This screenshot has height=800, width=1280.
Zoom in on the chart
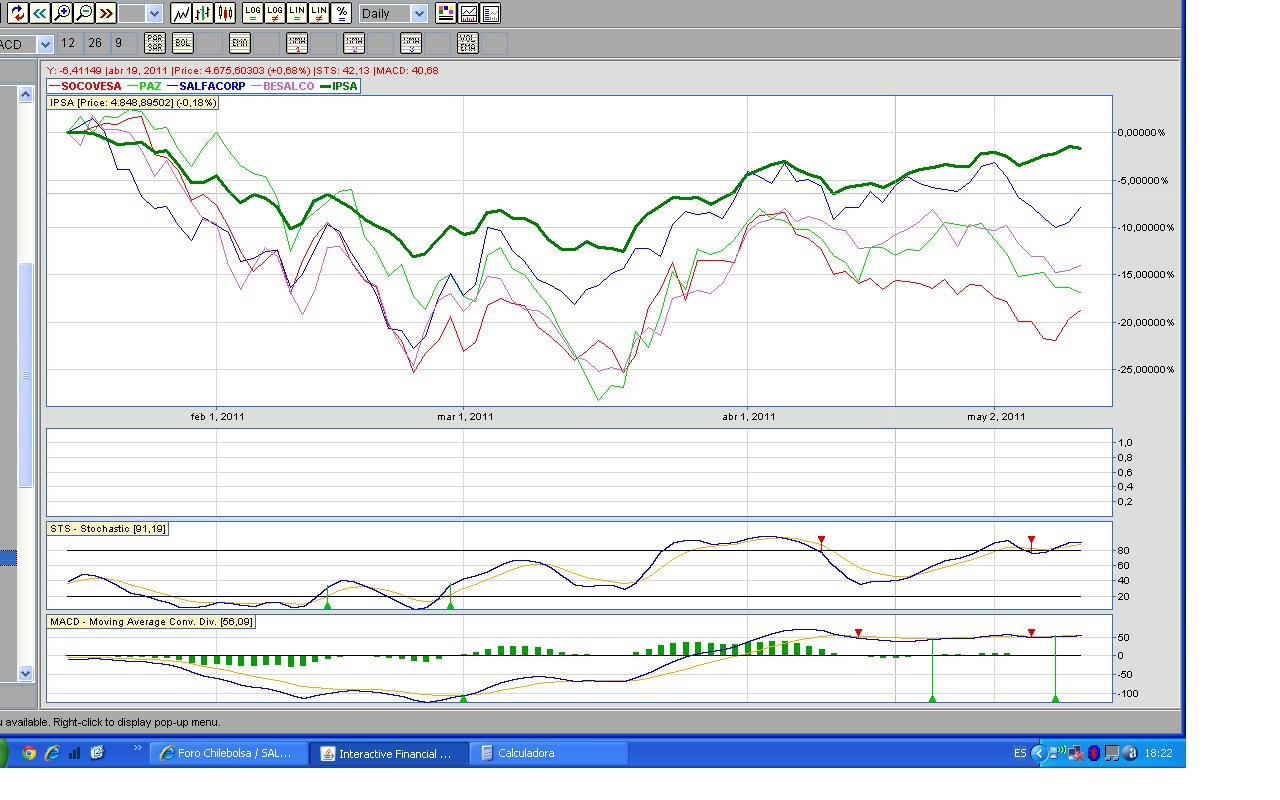point(62,13)
